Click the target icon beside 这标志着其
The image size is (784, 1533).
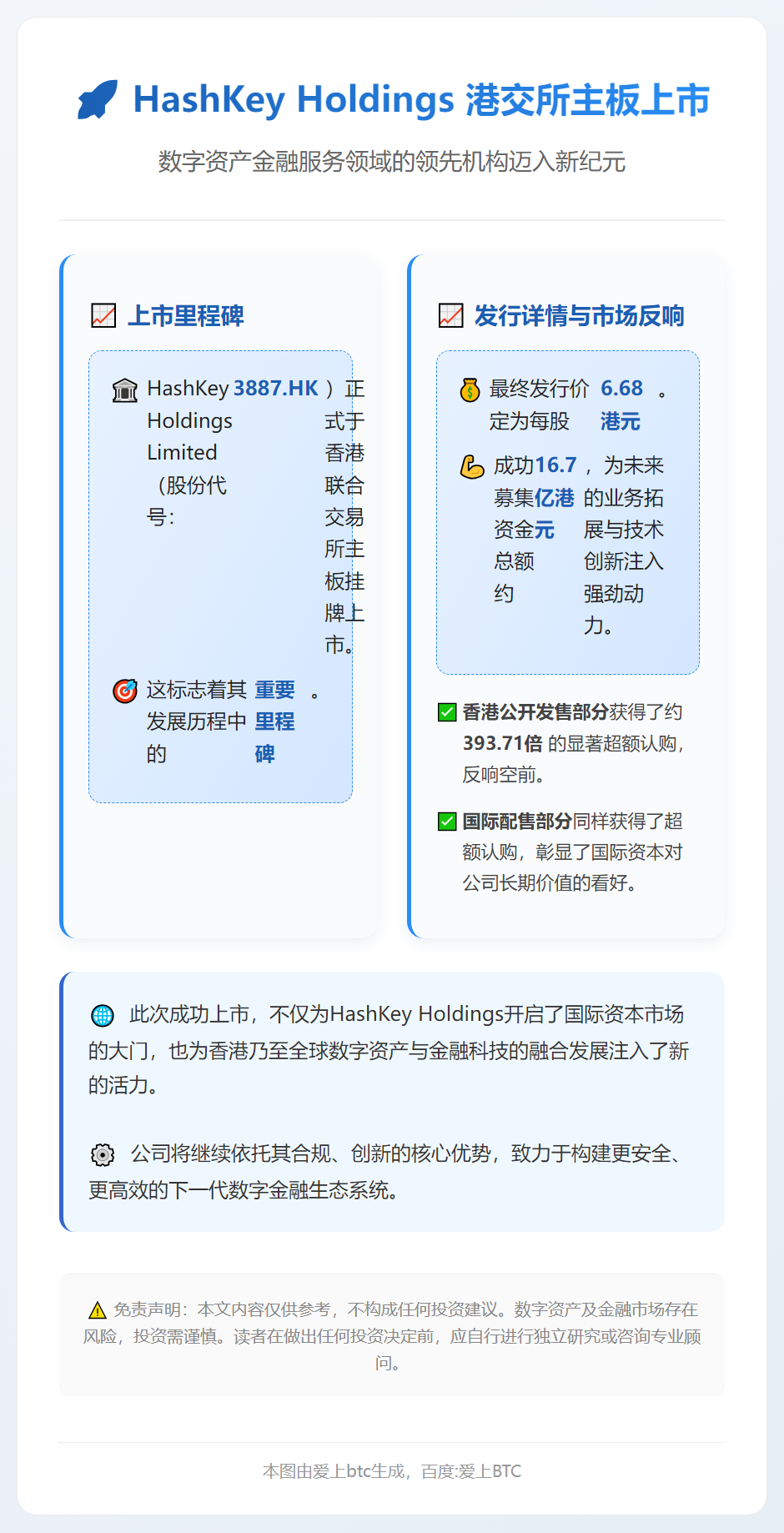click(125, 691)
